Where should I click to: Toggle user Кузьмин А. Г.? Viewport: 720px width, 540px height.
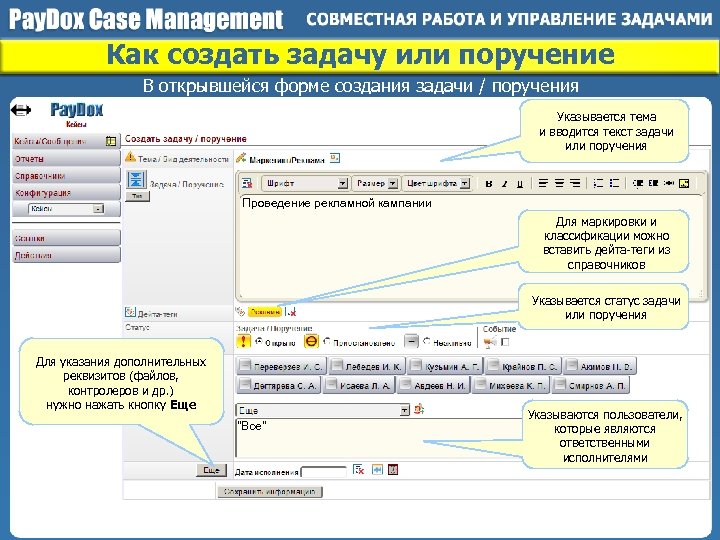(445, 366)
